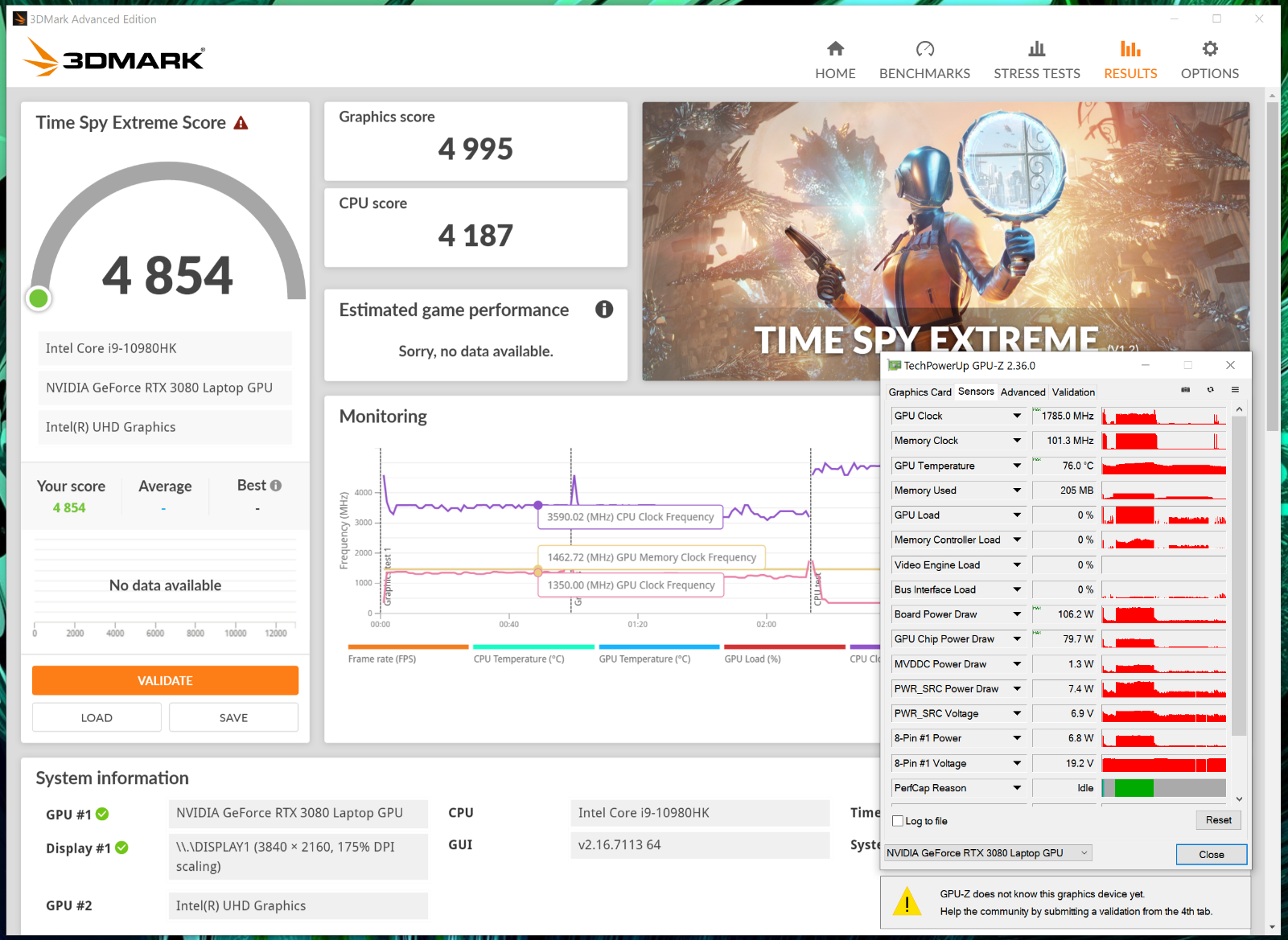The height and width of the screenshot is (940, 1288).
Task: Click the Graphics score value 4 995
Action: coord(475,149)
